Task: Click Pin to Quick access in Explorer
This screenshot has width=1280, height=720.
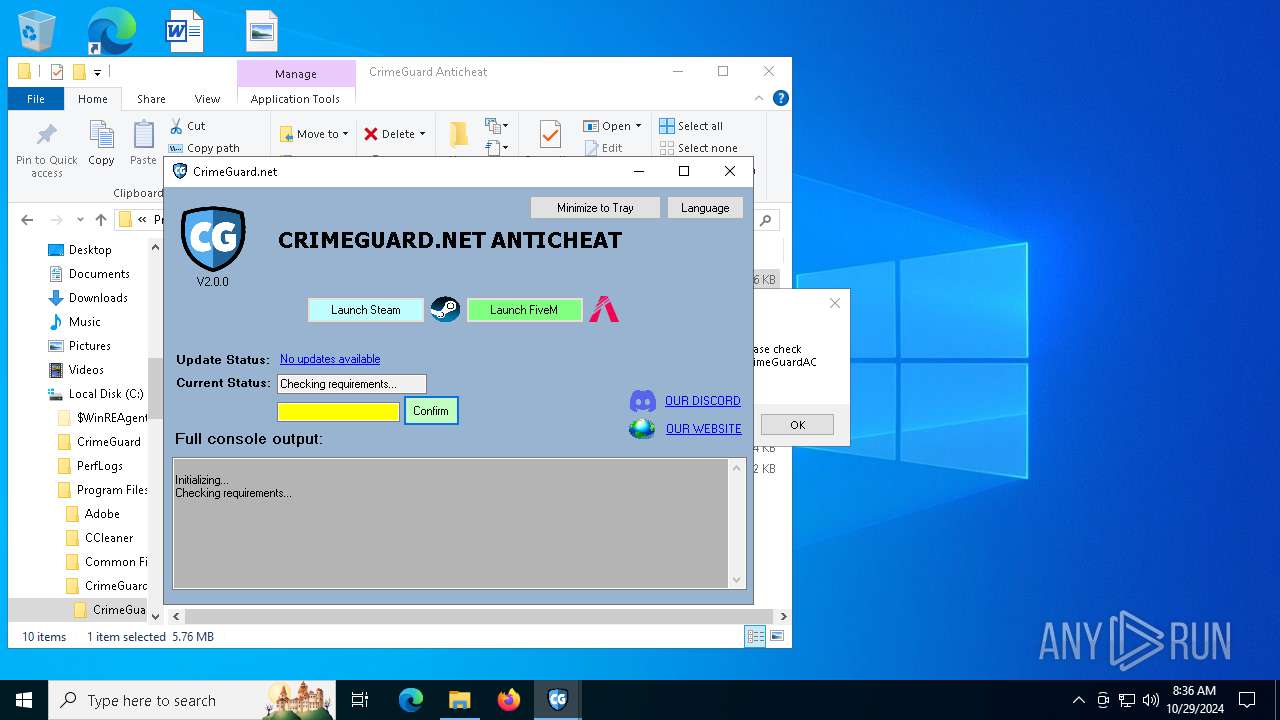Action: 46,151
